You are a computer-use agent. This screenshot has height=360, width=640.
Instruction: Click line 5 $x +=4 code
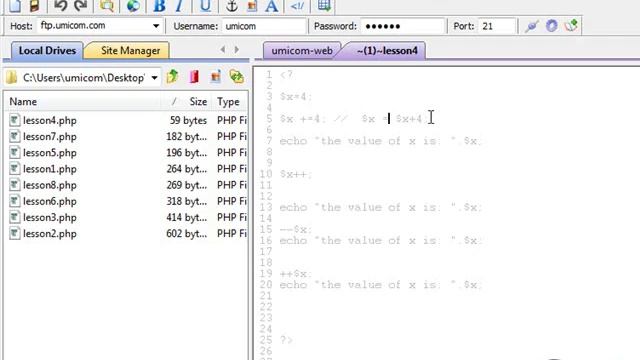[302, 119]
